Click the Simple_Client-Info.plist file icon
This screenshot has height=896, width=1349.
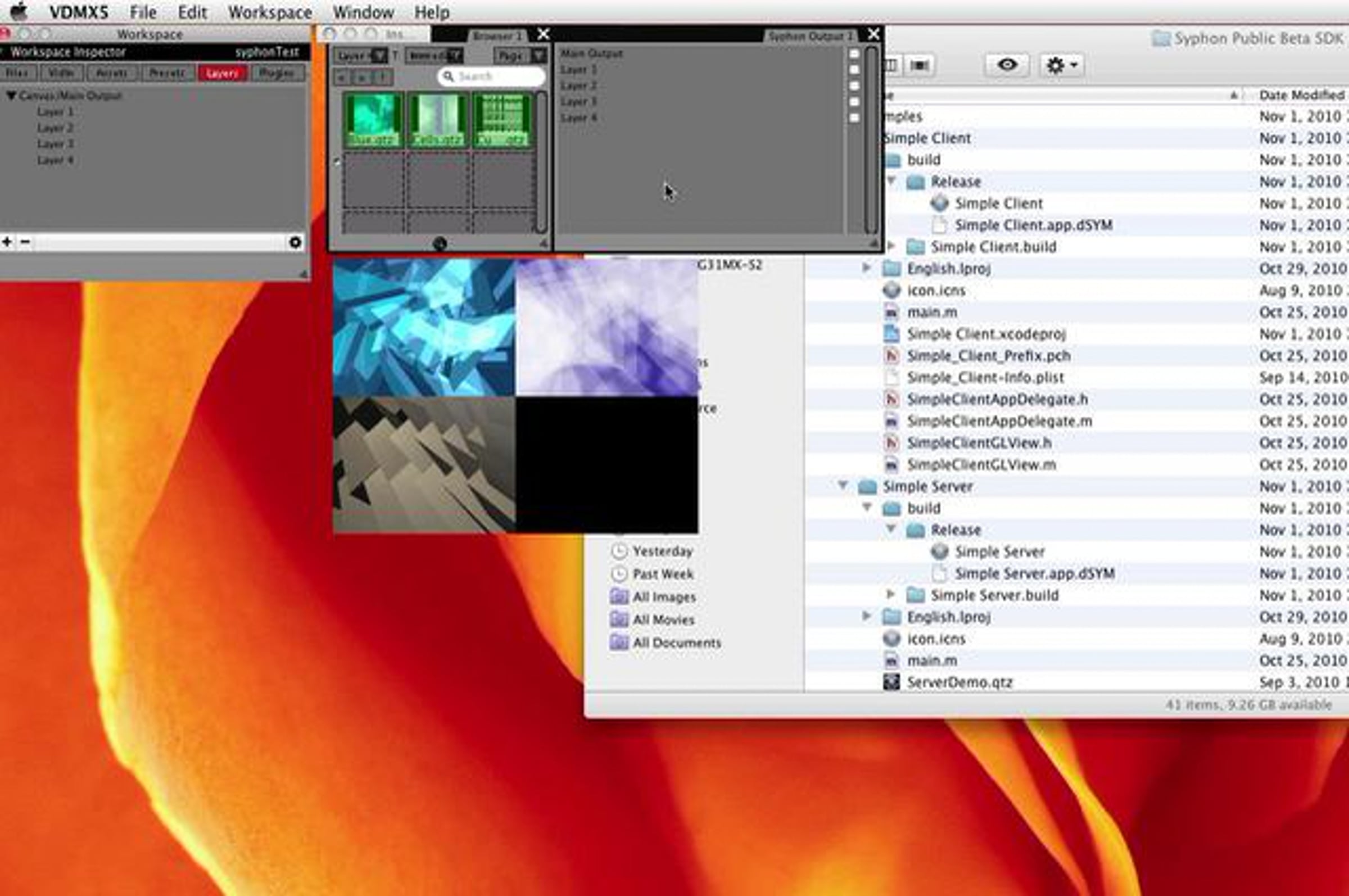[x=891, y=377]
